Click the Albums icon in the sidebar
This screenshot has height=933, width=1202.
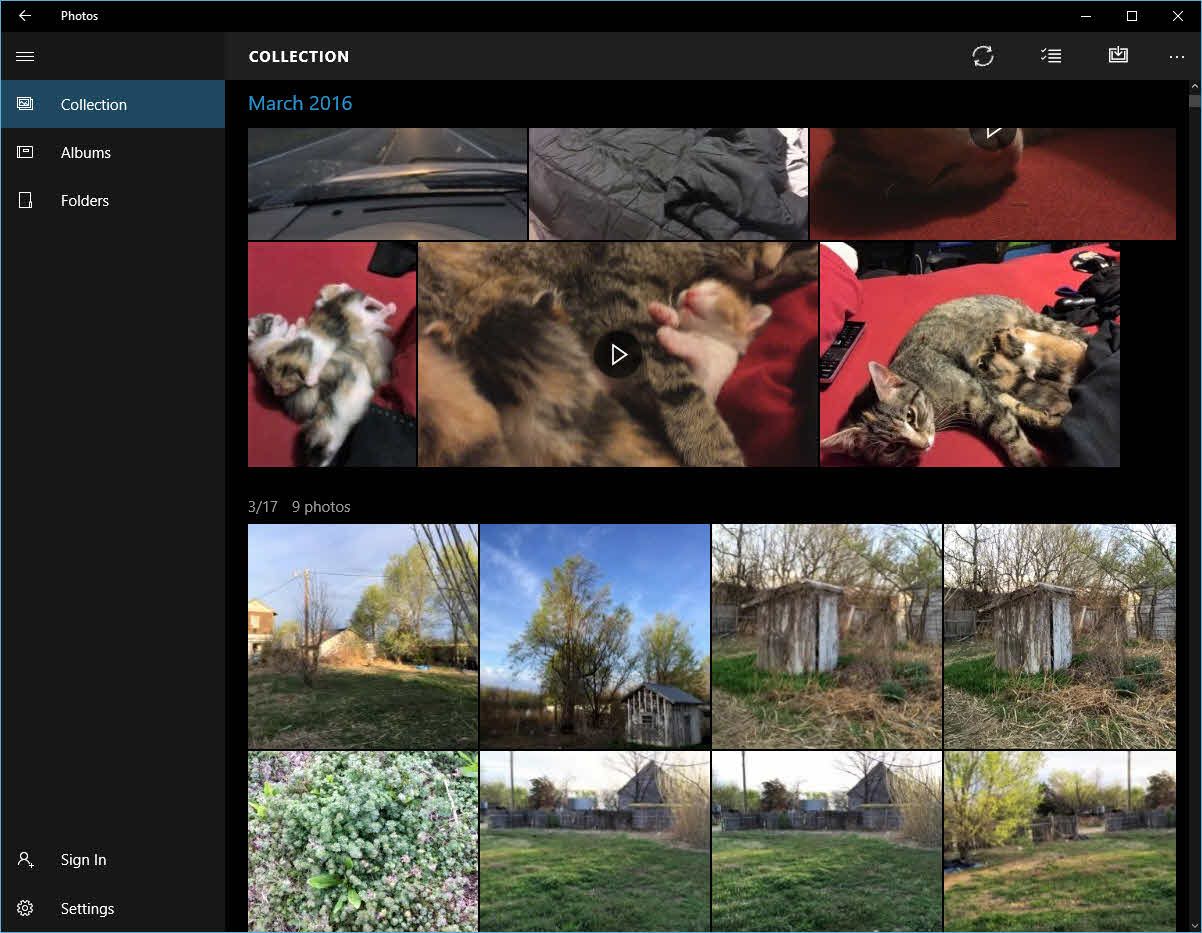point(25,152)
